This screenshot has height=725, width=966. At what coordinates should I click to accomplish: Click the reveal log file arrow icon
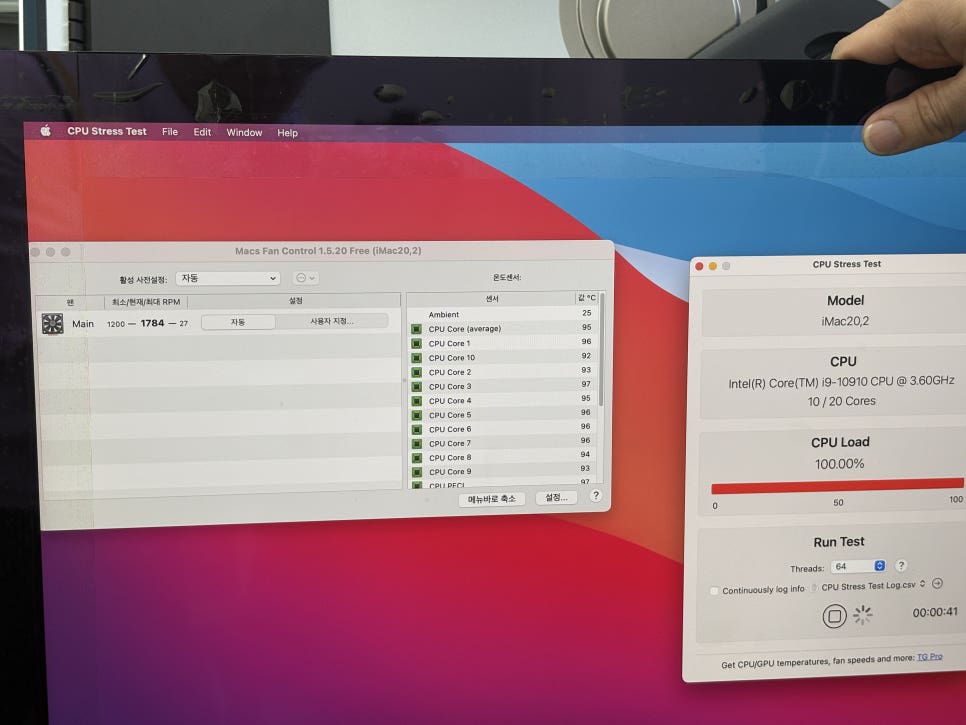938,583
